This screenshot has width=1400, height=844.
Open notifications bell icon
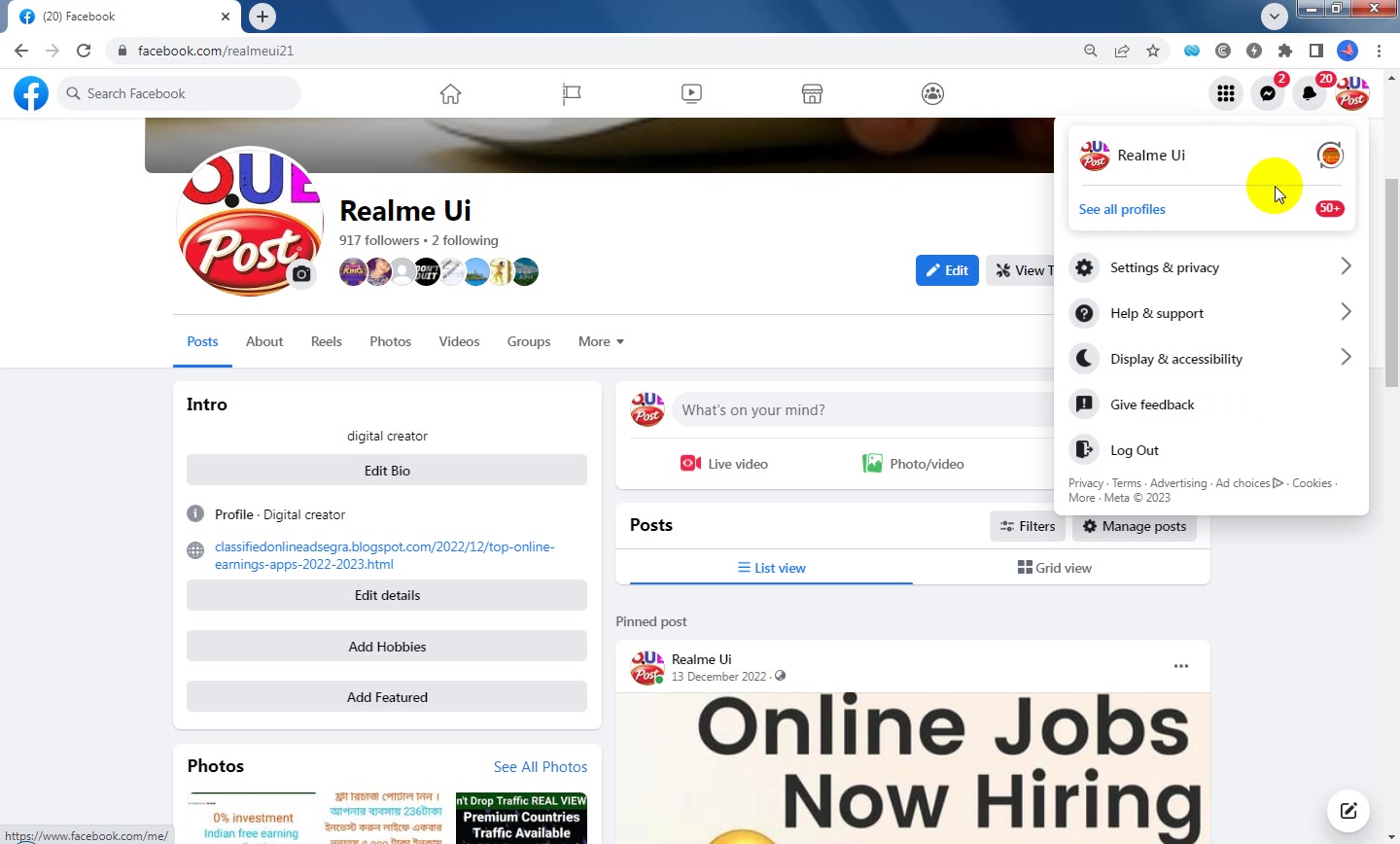click(1310, 93)
